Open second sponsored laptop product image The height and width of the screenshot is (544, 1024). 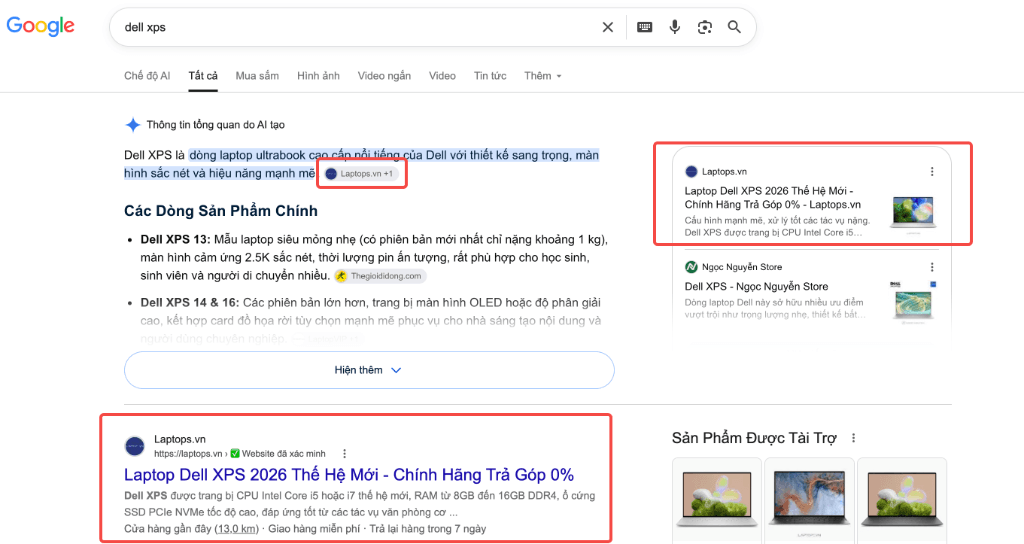[810, 499]
